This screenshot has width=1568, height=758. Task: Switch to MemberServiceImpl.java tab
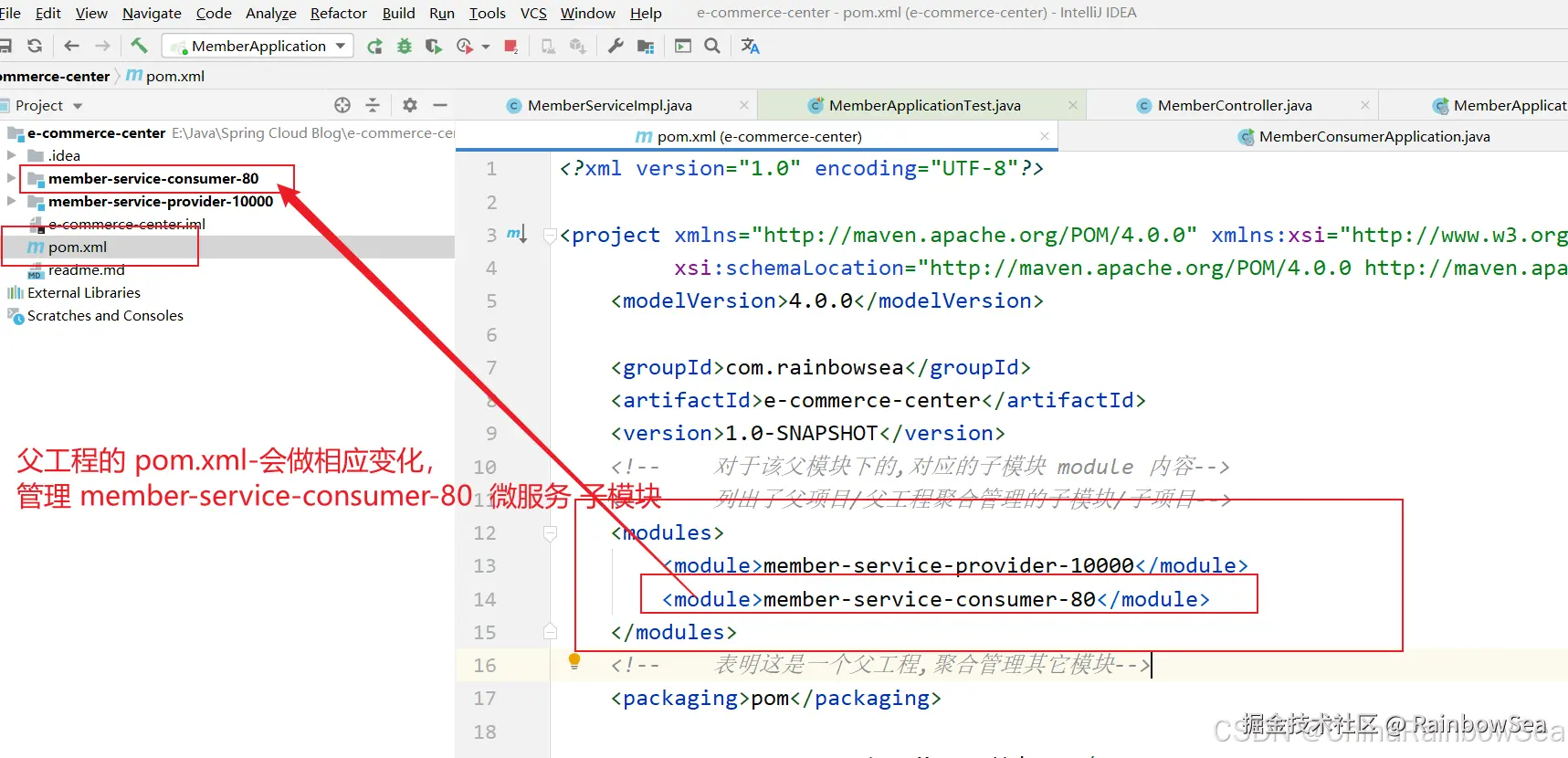click(610, 105)
